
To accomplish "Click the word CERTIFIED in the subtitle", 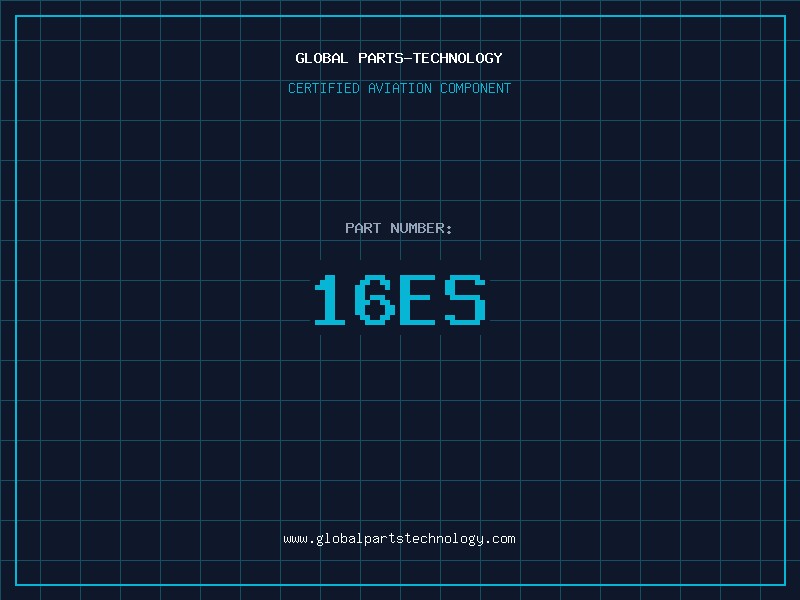I will pos(325,88).
